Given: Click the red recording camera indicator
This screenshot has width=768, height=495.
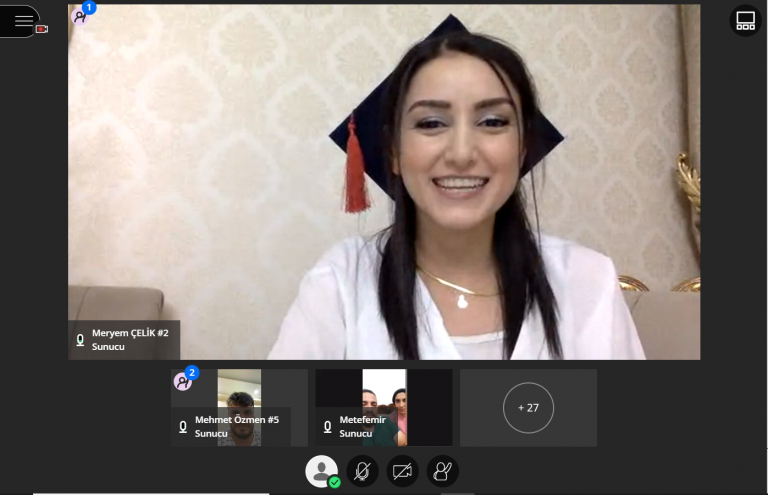Looking at the screenshot, I should [42, 29].
